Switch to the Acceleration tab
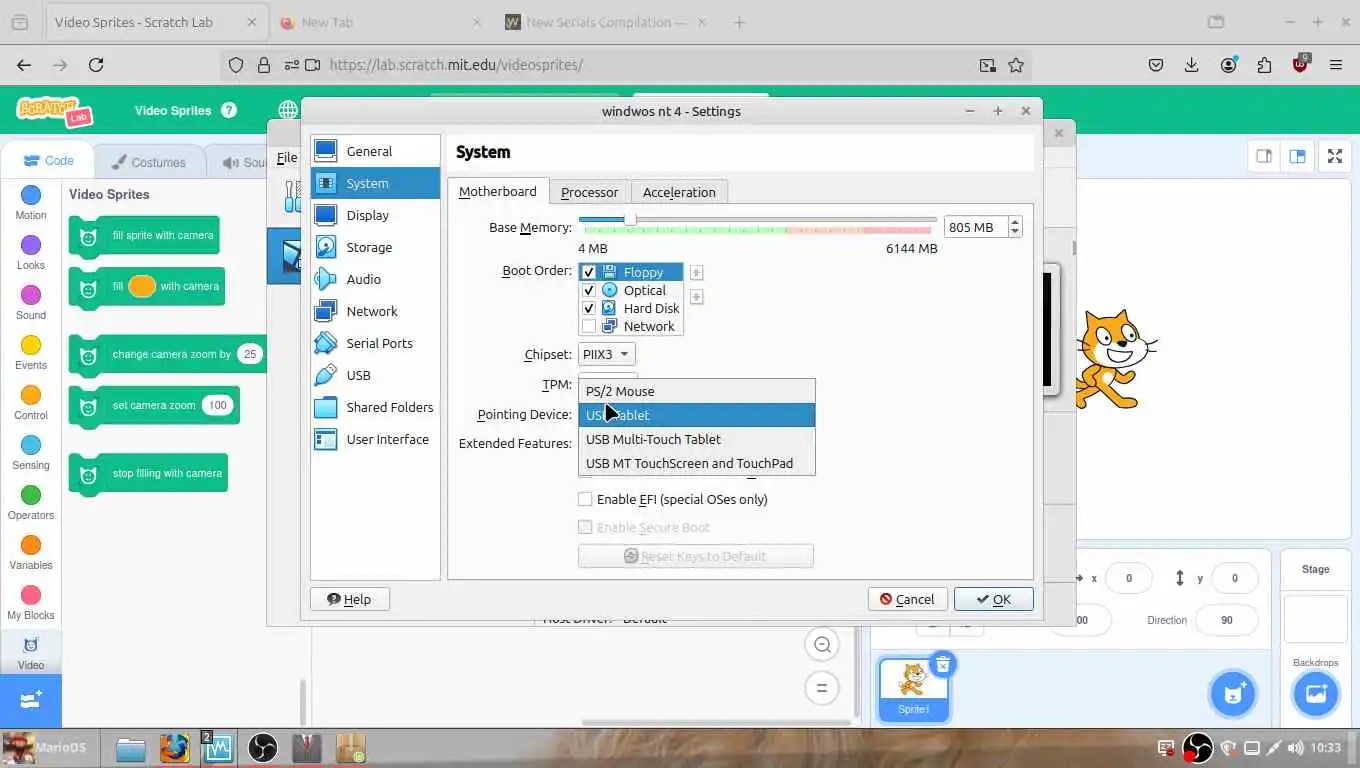The image size is (1360, 768). 679,192
